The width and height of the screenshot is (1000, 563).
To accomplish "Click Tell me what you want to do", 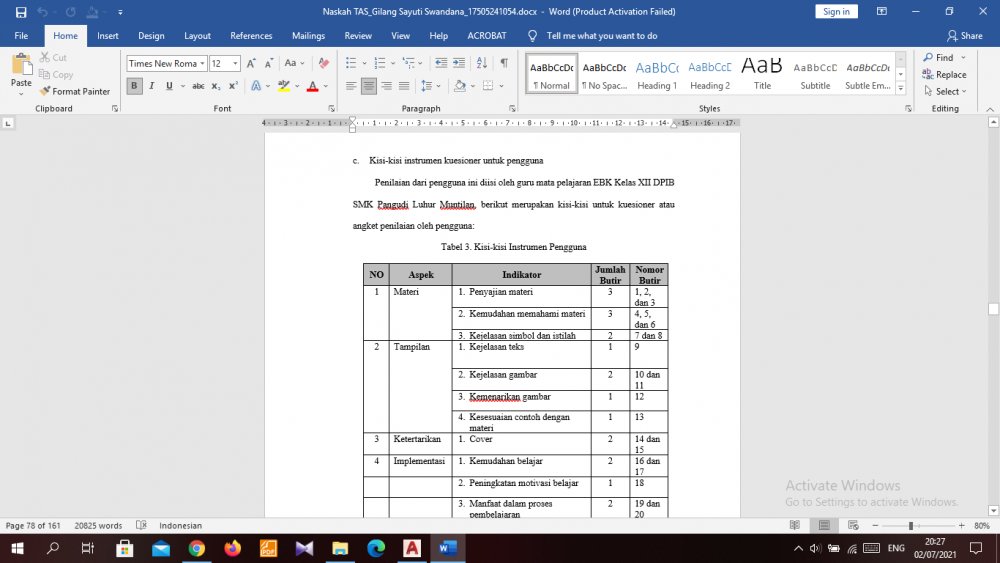I will 601,36.
